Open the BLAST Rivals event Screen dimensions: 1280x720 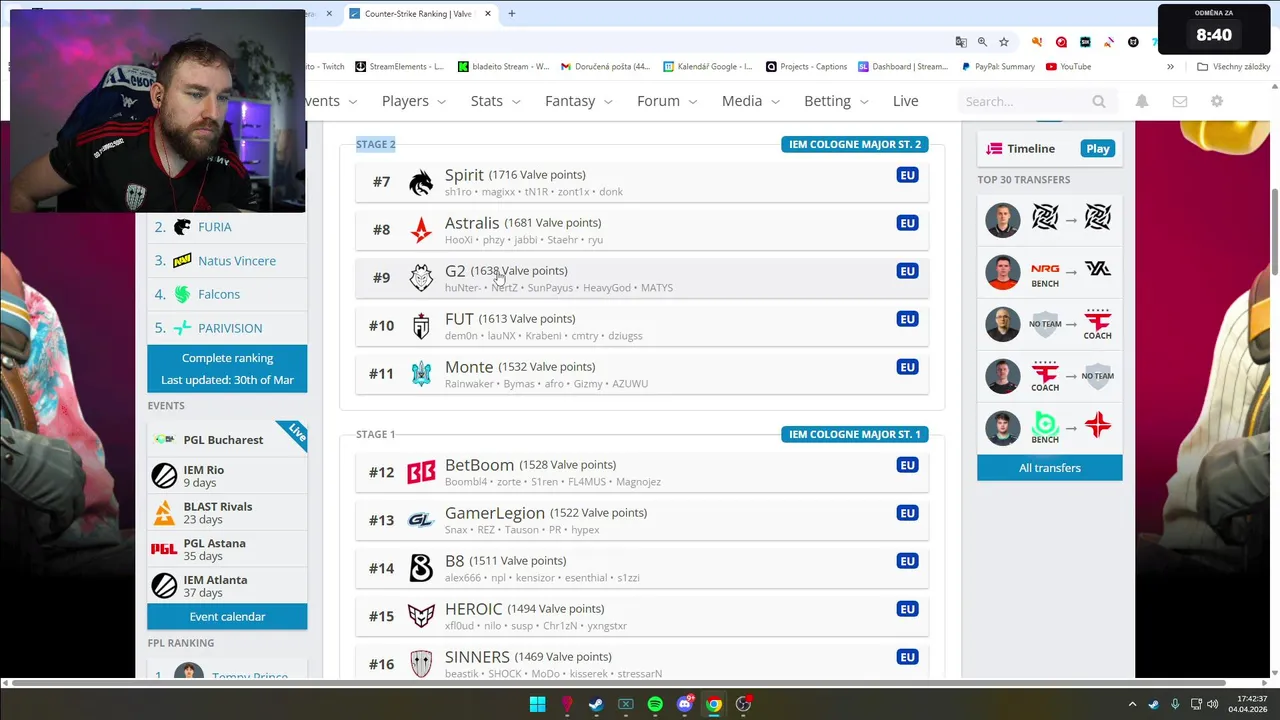pyautogui.click(x=227, y=513)
